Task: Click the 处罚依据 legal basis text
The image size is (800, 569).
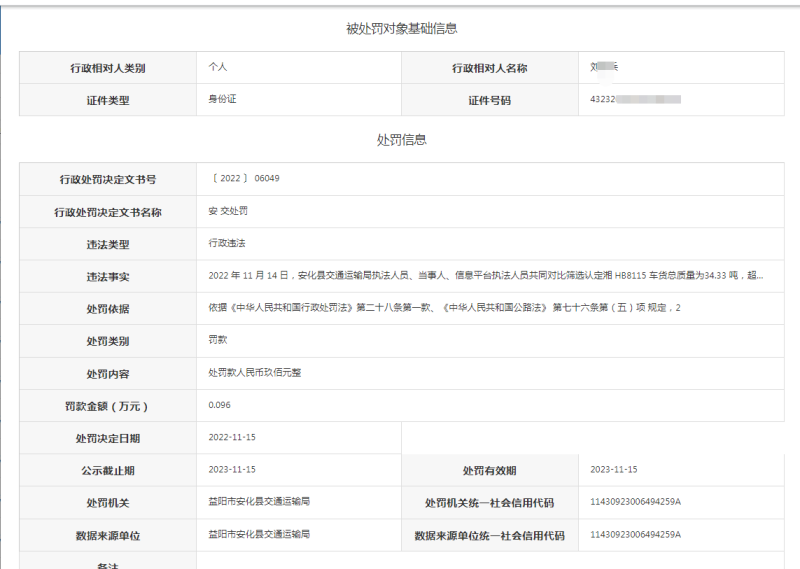Action: tap(444, 307)
